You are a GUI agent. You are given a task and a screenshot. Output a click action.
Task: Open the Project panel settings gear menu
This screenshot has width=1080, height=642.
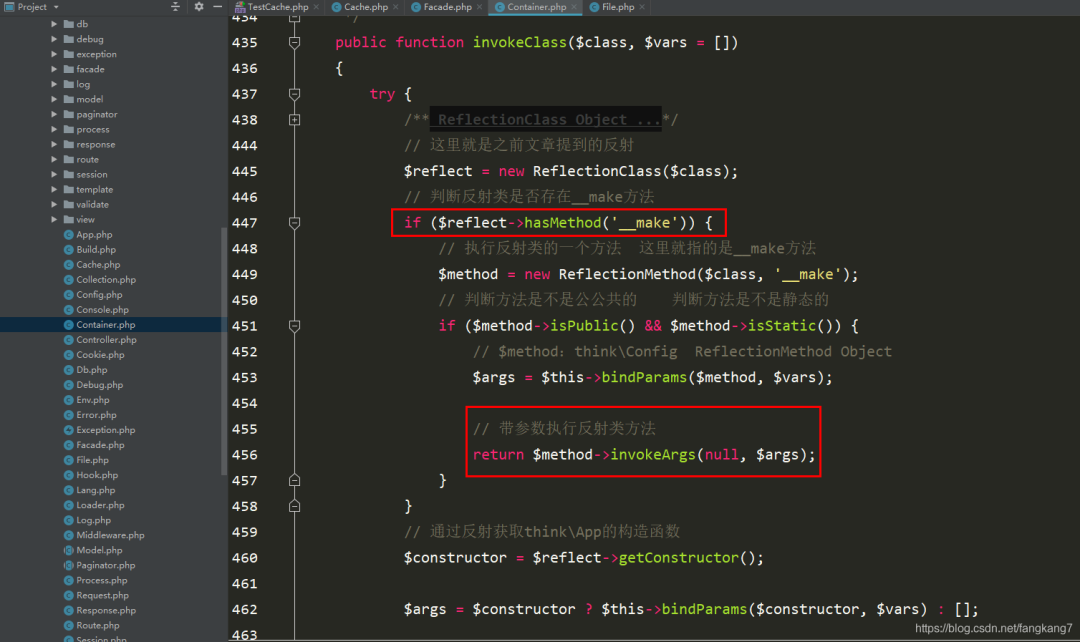click(198, 7)
